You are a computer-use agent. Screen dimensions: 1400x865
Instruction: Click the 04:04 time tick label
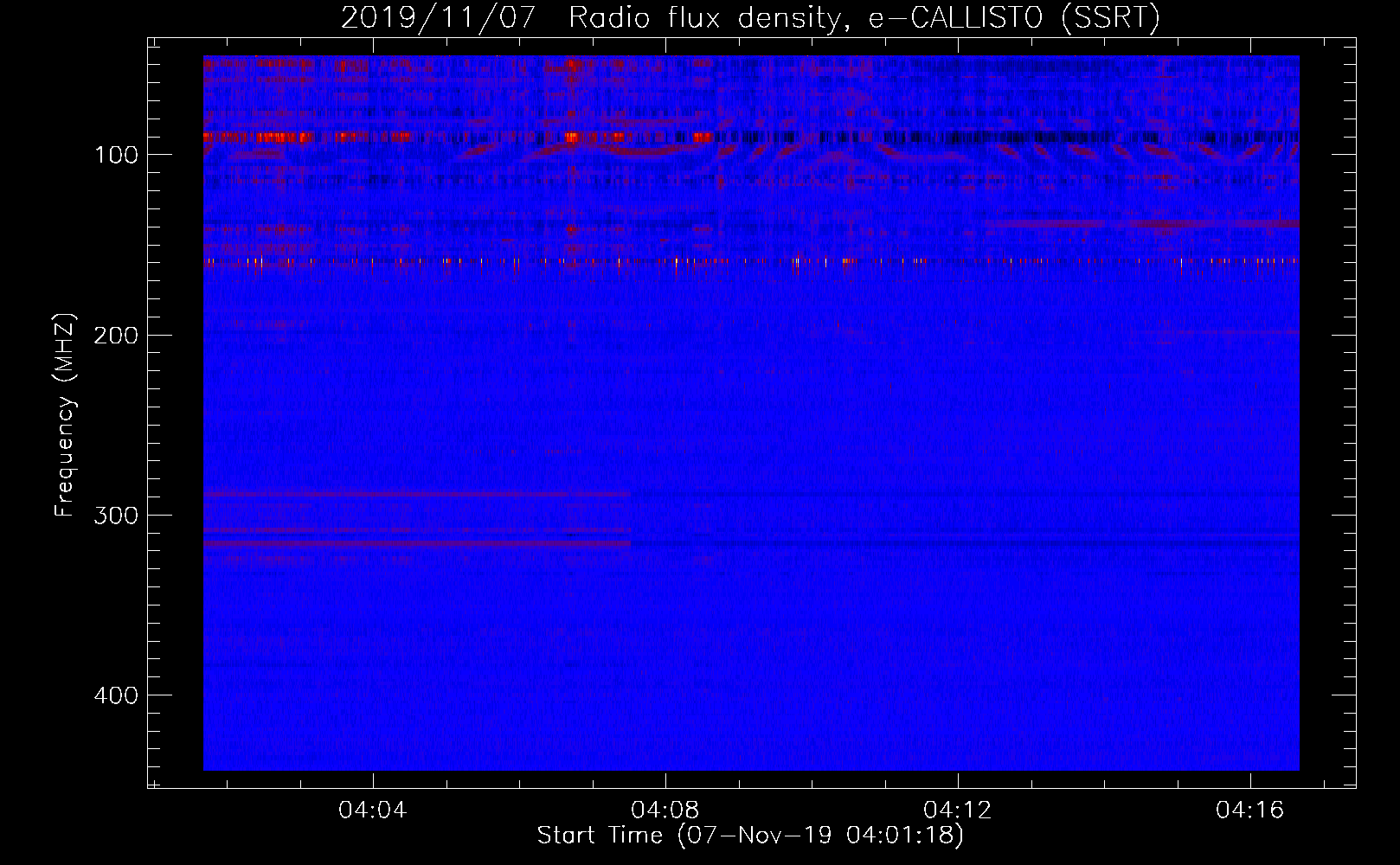coord(373,810)
